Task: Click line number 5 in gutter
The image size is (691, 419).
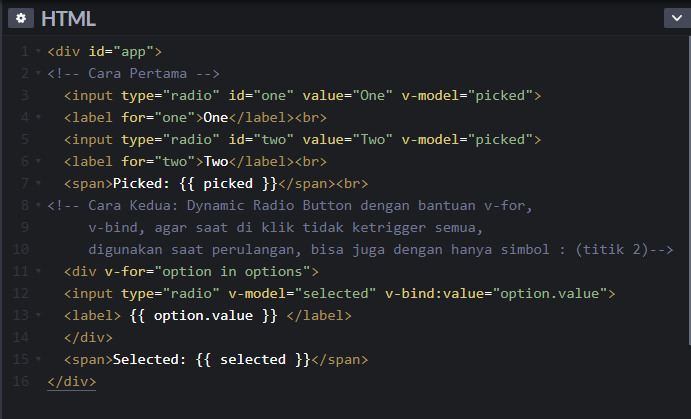Action: click(25, 140)
